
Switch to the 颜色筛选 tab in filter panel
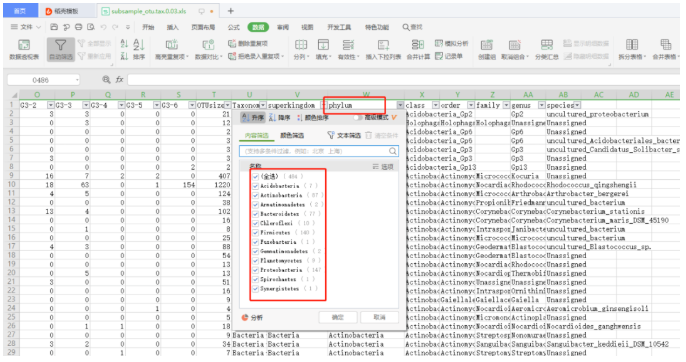292,135
